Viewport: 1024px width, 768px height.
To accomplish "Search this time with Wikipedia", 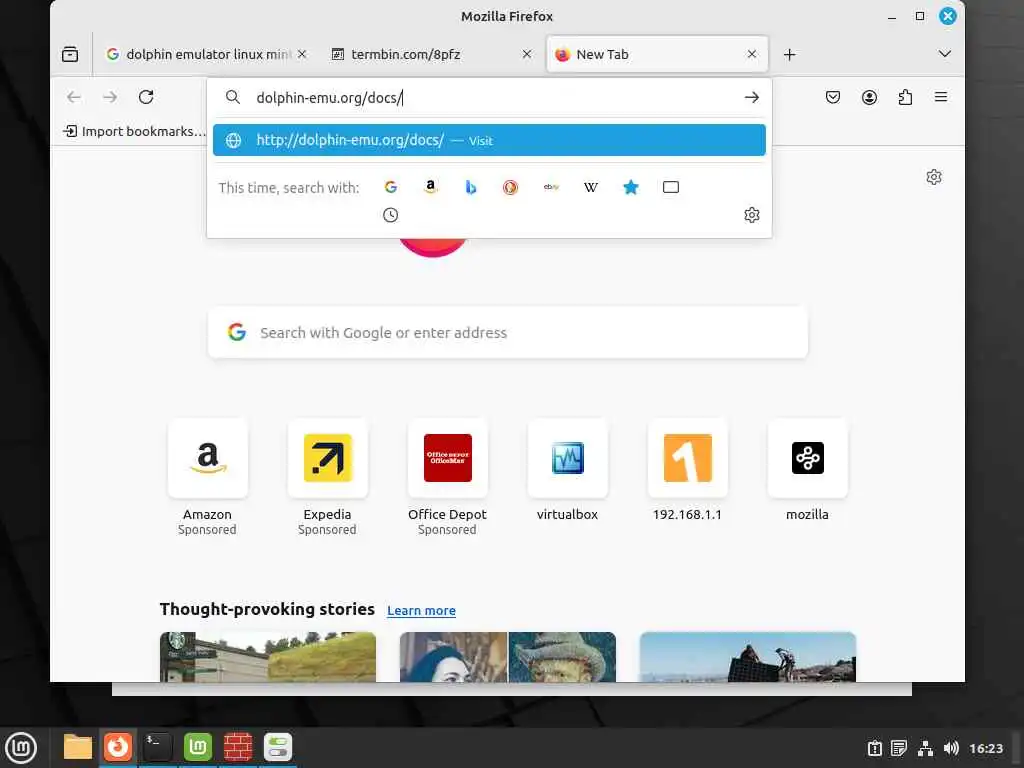I will tap(590, 187).
